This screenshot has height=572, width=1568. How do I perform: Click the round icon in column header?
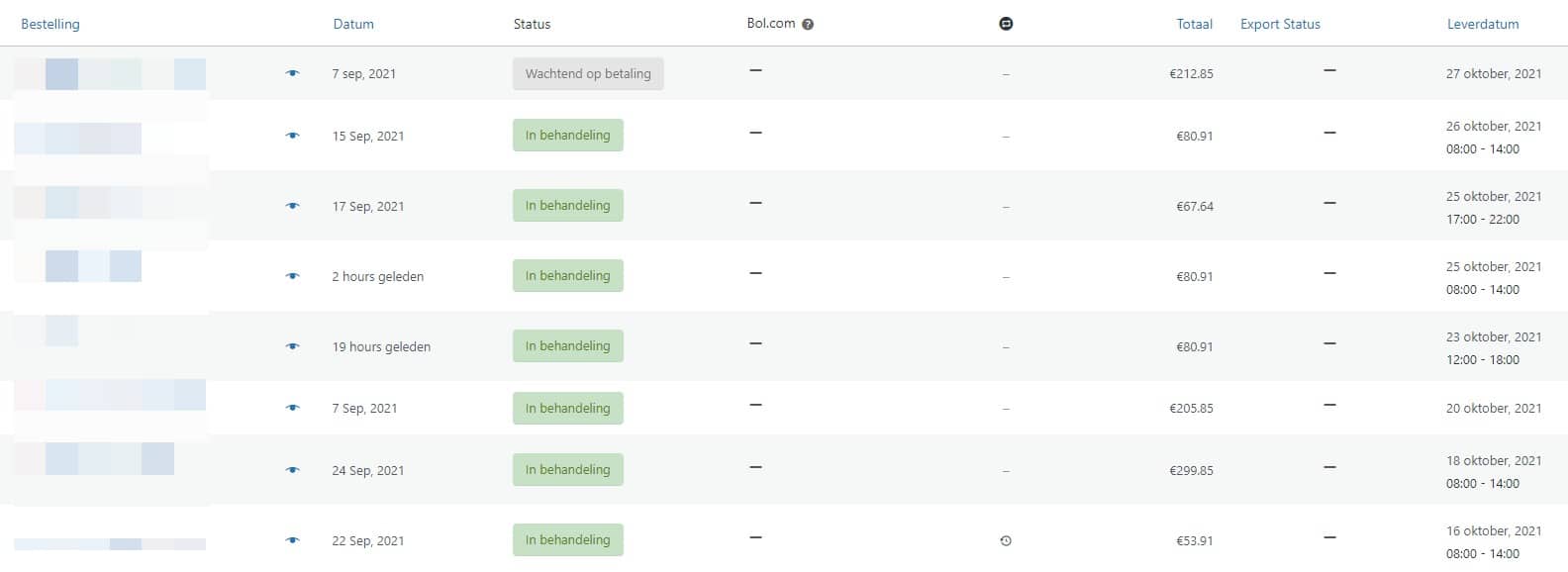coord(1006,24)
